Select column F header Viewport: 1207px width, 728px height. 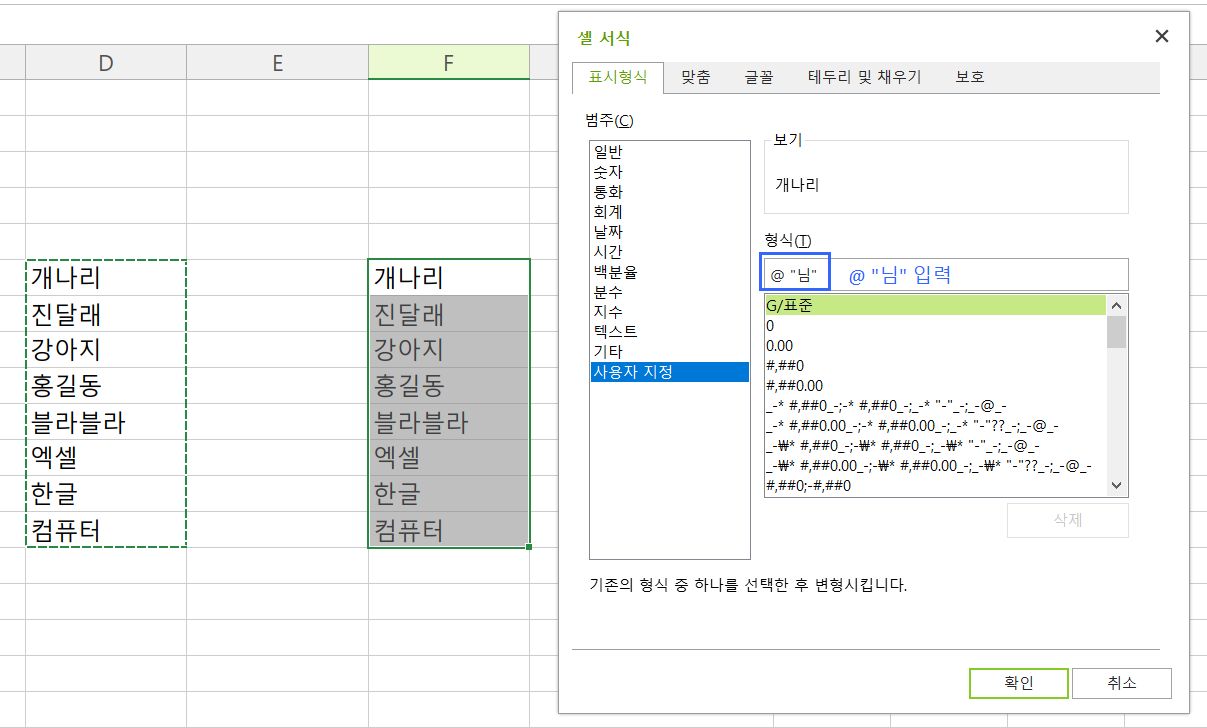[x=449, y=63]
